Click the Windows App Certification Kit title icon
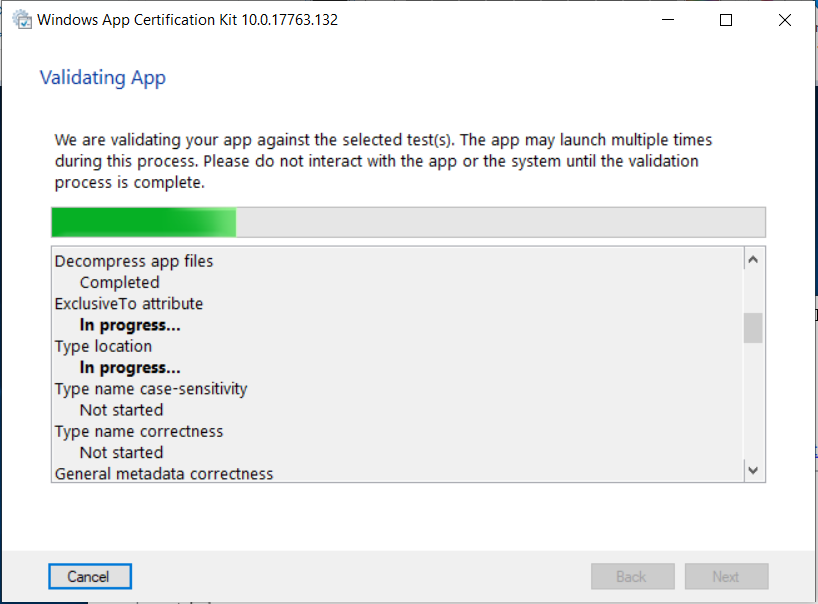The width and height of the screenshot is (818, 604). (22, 20)
